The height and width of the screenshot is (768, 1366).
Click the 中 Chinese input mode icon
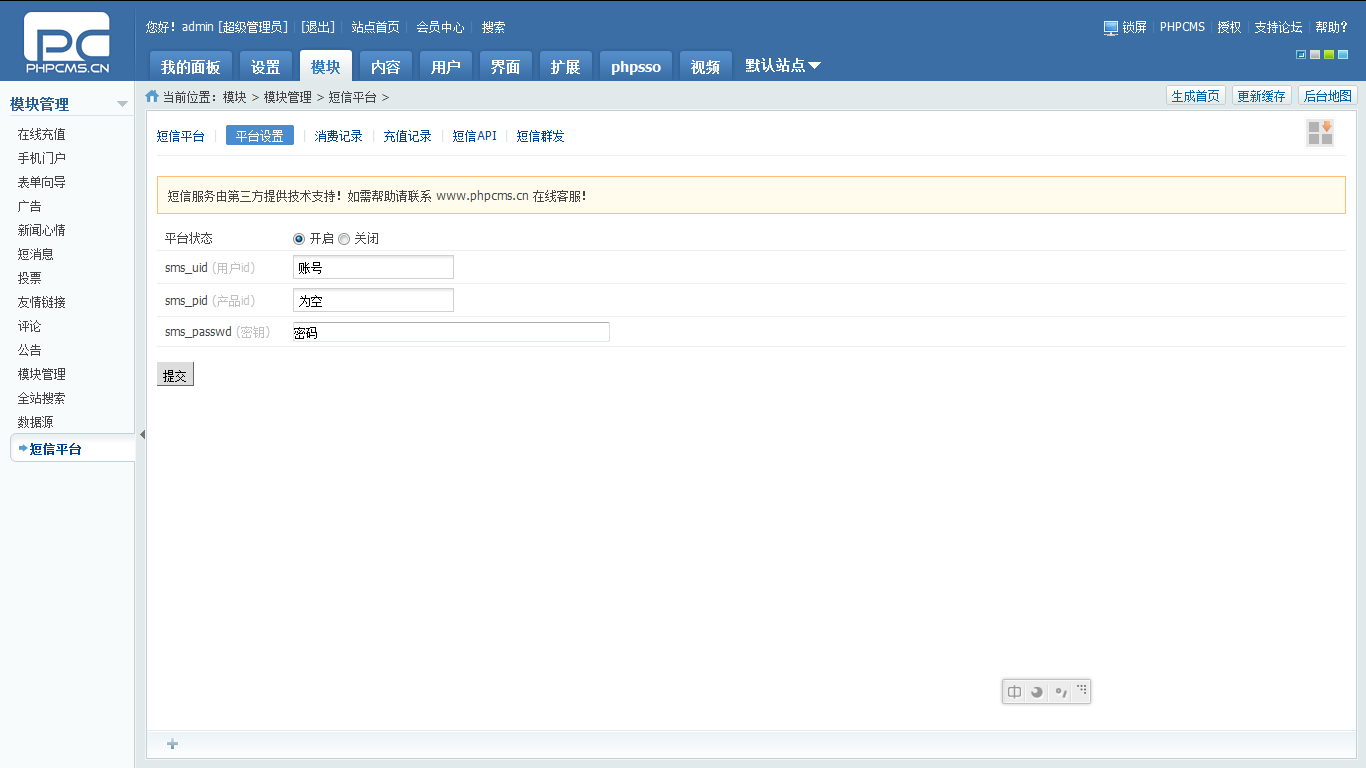(1015, 692)
